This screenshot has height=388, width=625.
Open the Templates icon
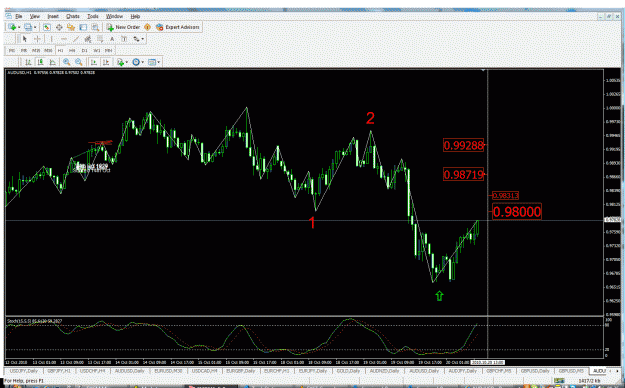click(x=152, y=62)
